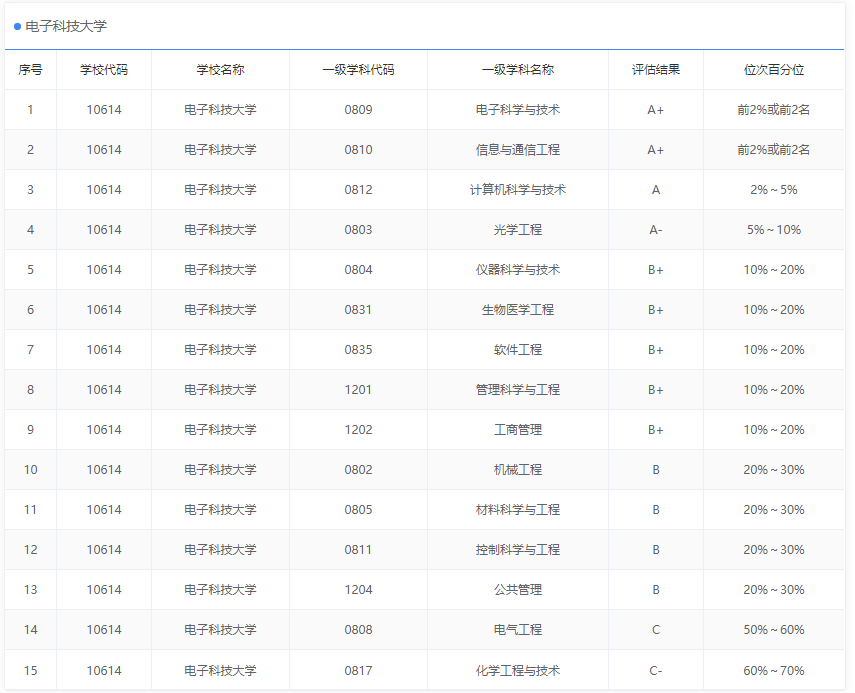Click the A+ result for 电子科学与技术
Viewport: 855px width, 693px height.
tap(655, 110)
